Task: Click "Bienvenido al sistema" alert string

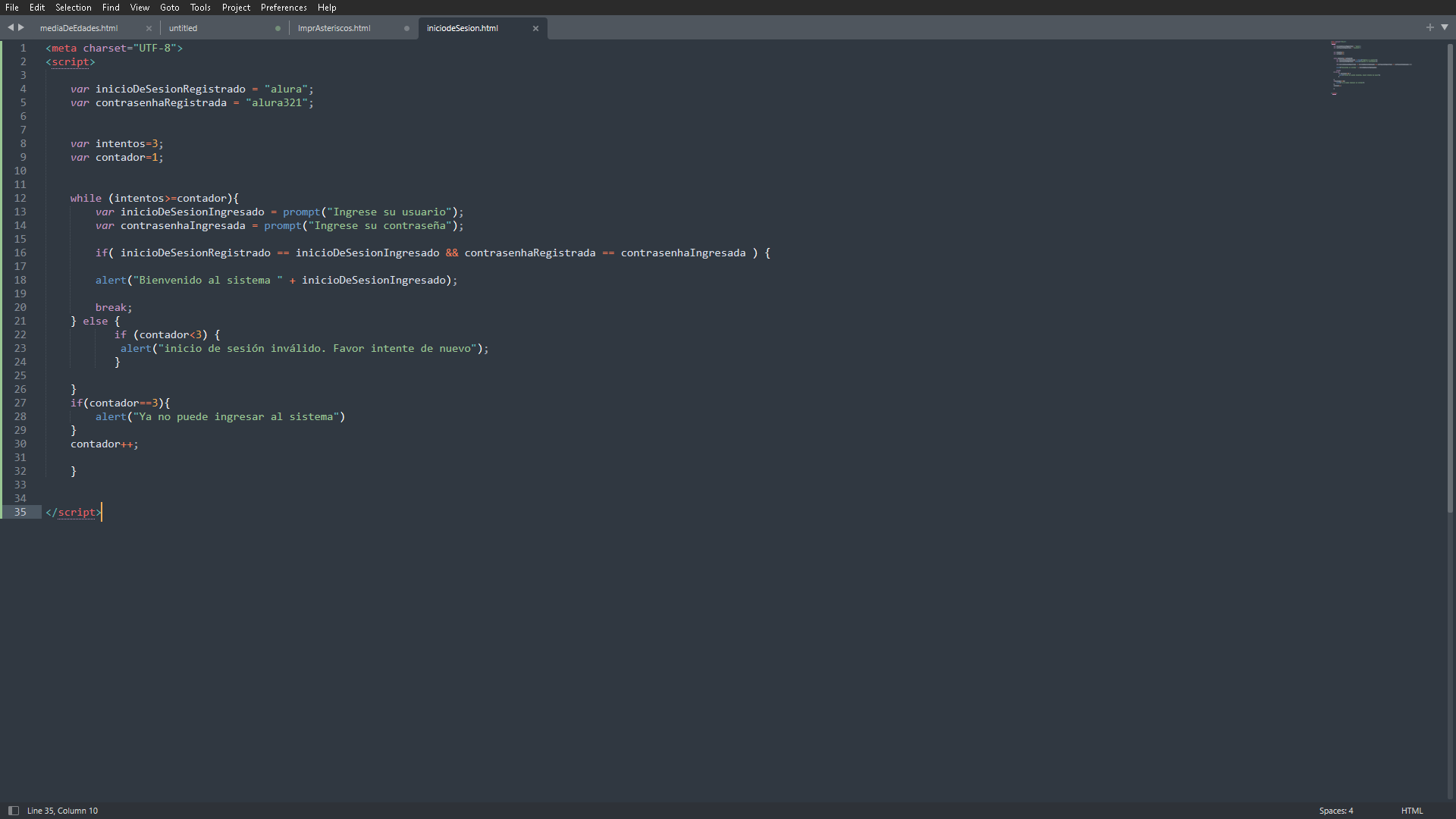Action: tap(208, 280)
